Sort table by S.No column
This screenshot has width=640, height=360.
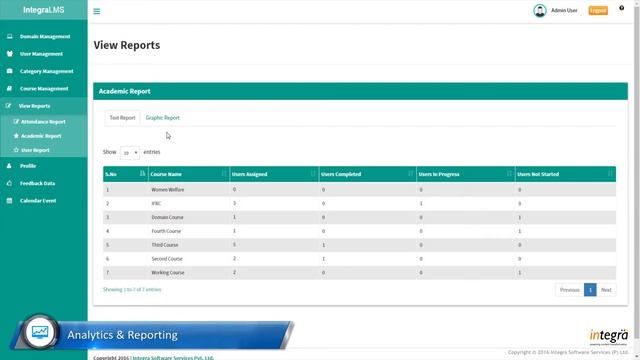[x=125, y=174]
